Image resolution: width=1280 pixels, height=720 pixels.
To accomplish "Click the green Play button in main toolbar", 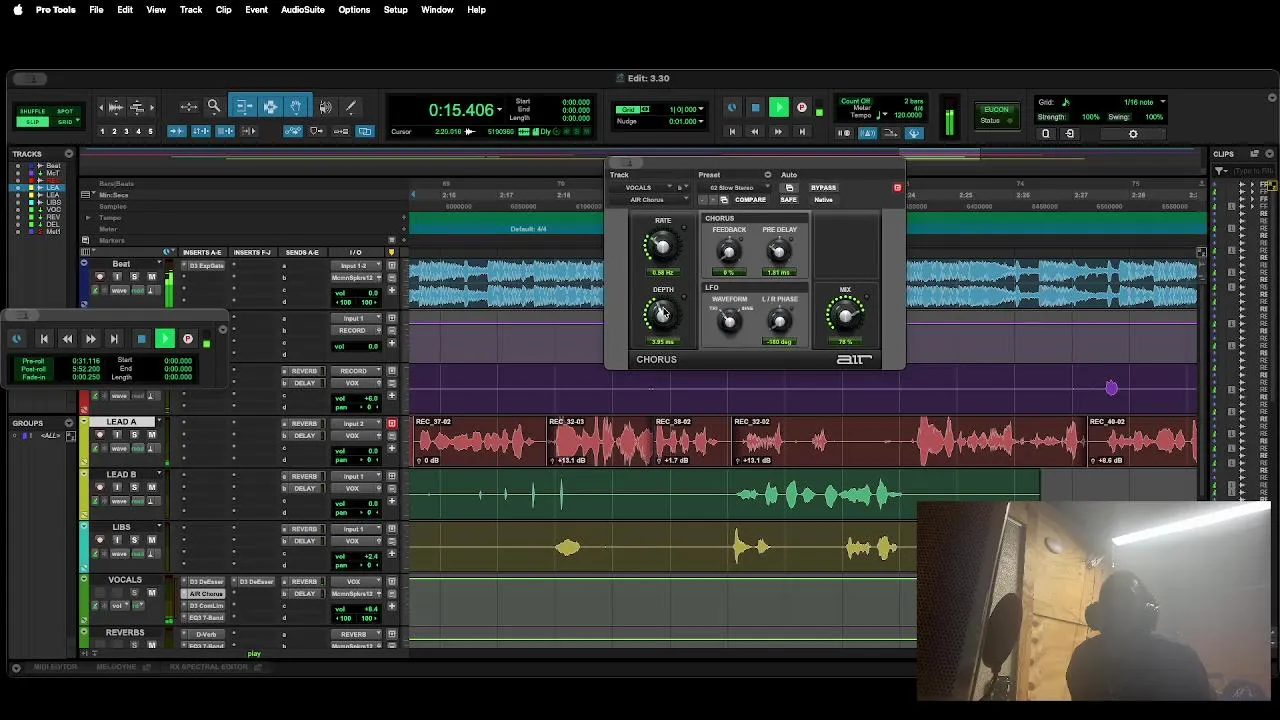I will coord(778,108).
